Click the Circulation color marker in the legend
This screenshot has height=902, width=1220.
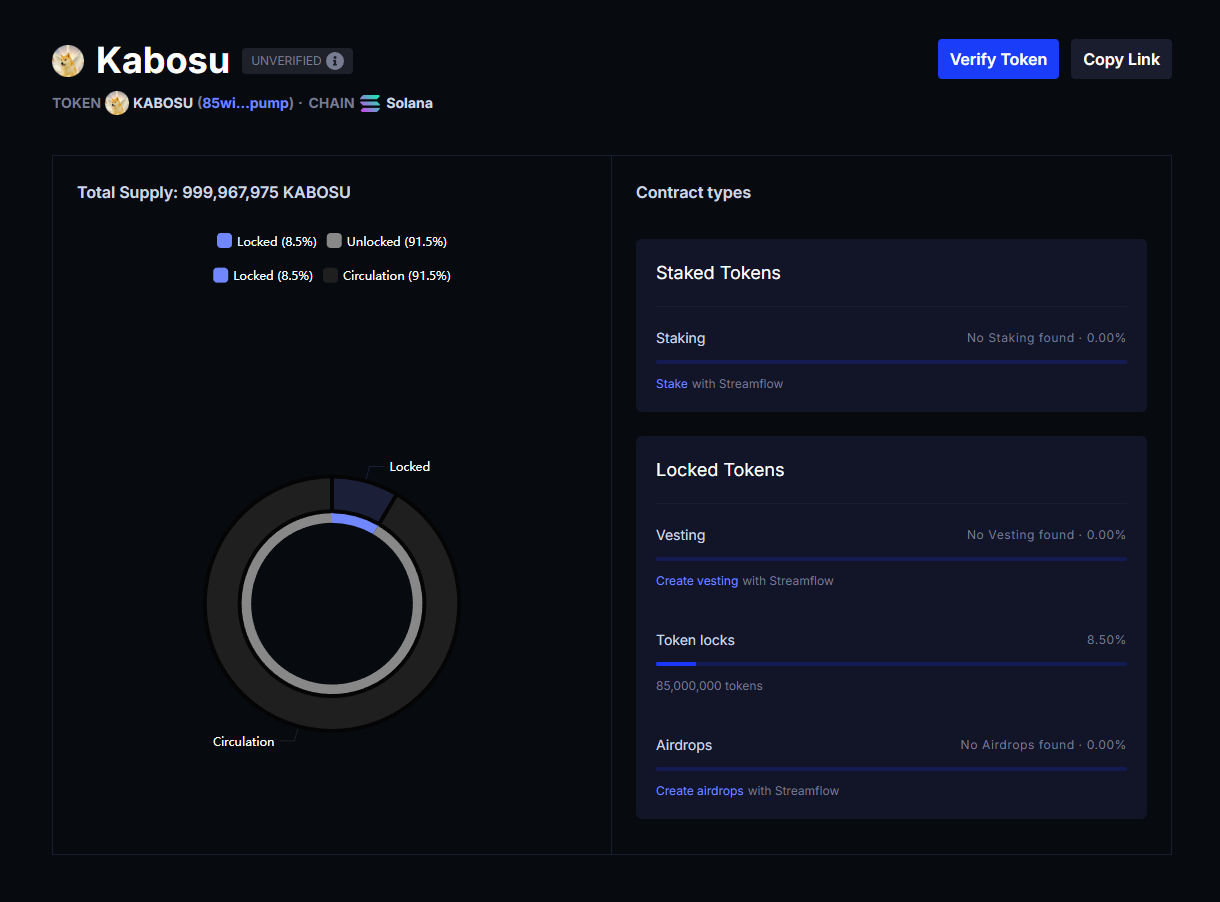click(x=330, y=275)
